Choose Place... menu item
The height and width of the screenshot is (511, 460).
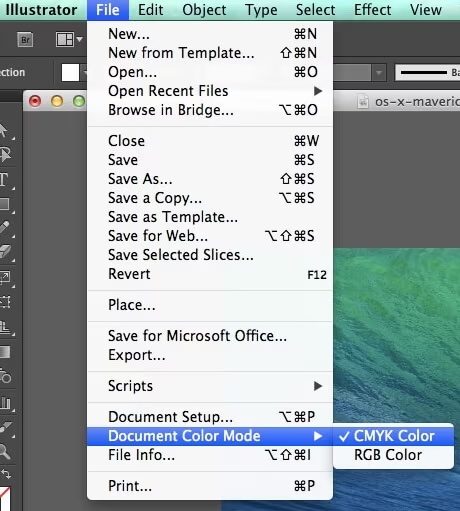coord(210,305)
